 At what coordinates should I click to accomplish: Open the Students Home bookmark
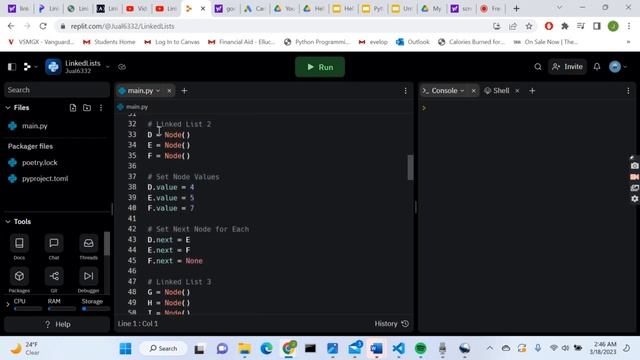click(109, 42)
